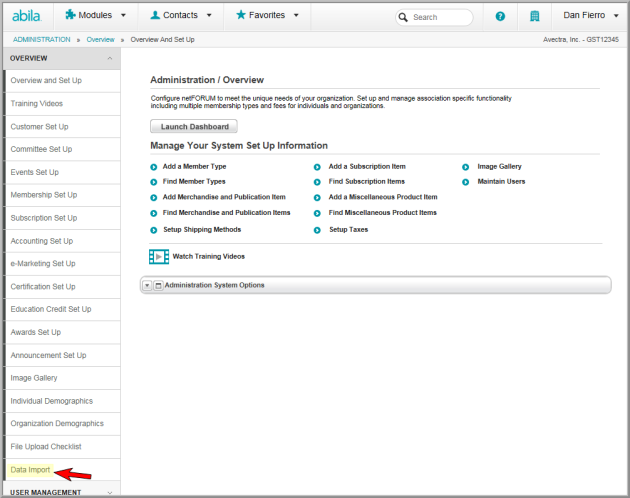Click bullet icon beside Setup Taxes
Image resolution: width=630 pixels, height=498 pixels.
[317, 230]
